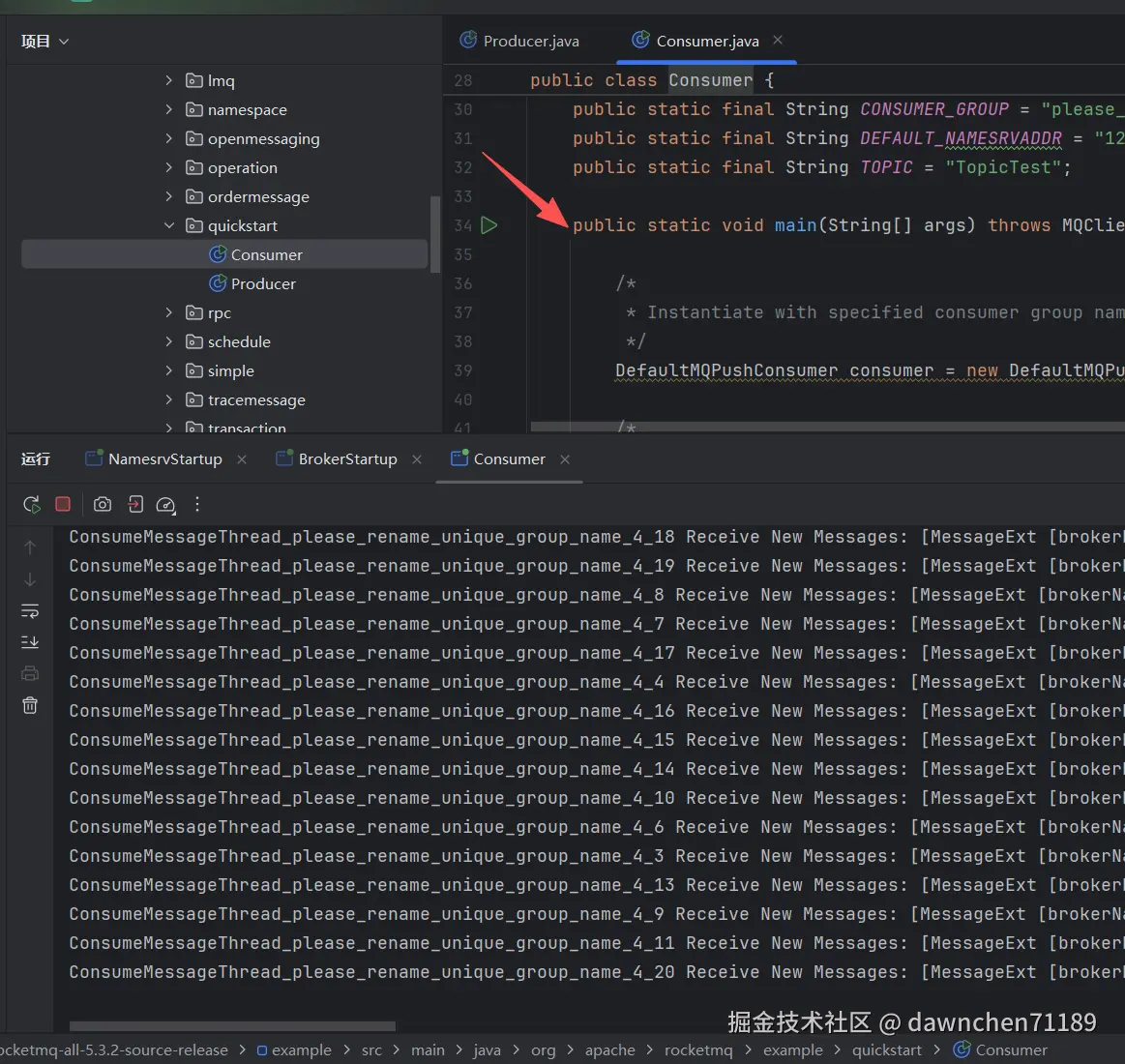1125x1064 pixels.
Task: Click the editor horizontal scrollbar
Action: pyautogui.click(x=827, y=427)
